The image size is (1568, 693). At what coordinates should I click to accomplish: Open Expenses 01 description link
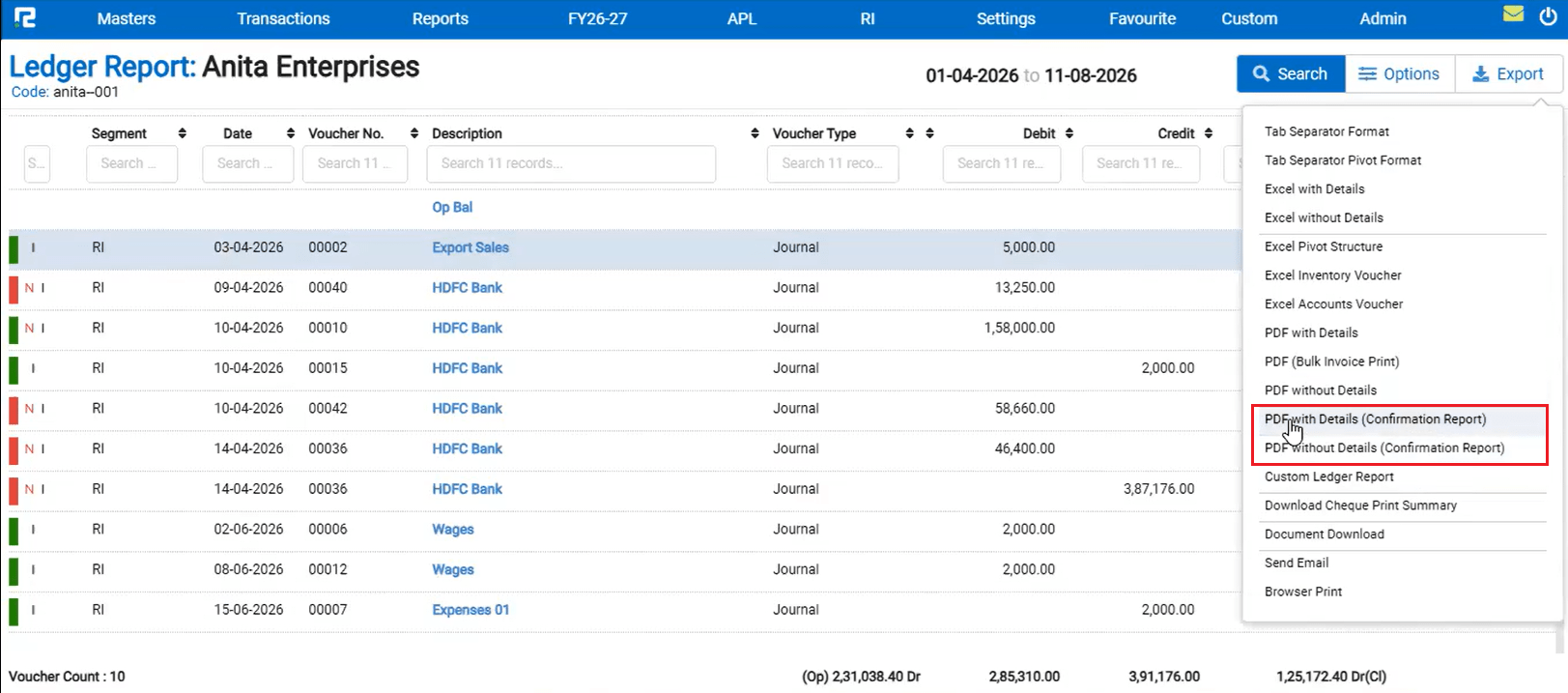pyautogui.click(x=470, y=610)
